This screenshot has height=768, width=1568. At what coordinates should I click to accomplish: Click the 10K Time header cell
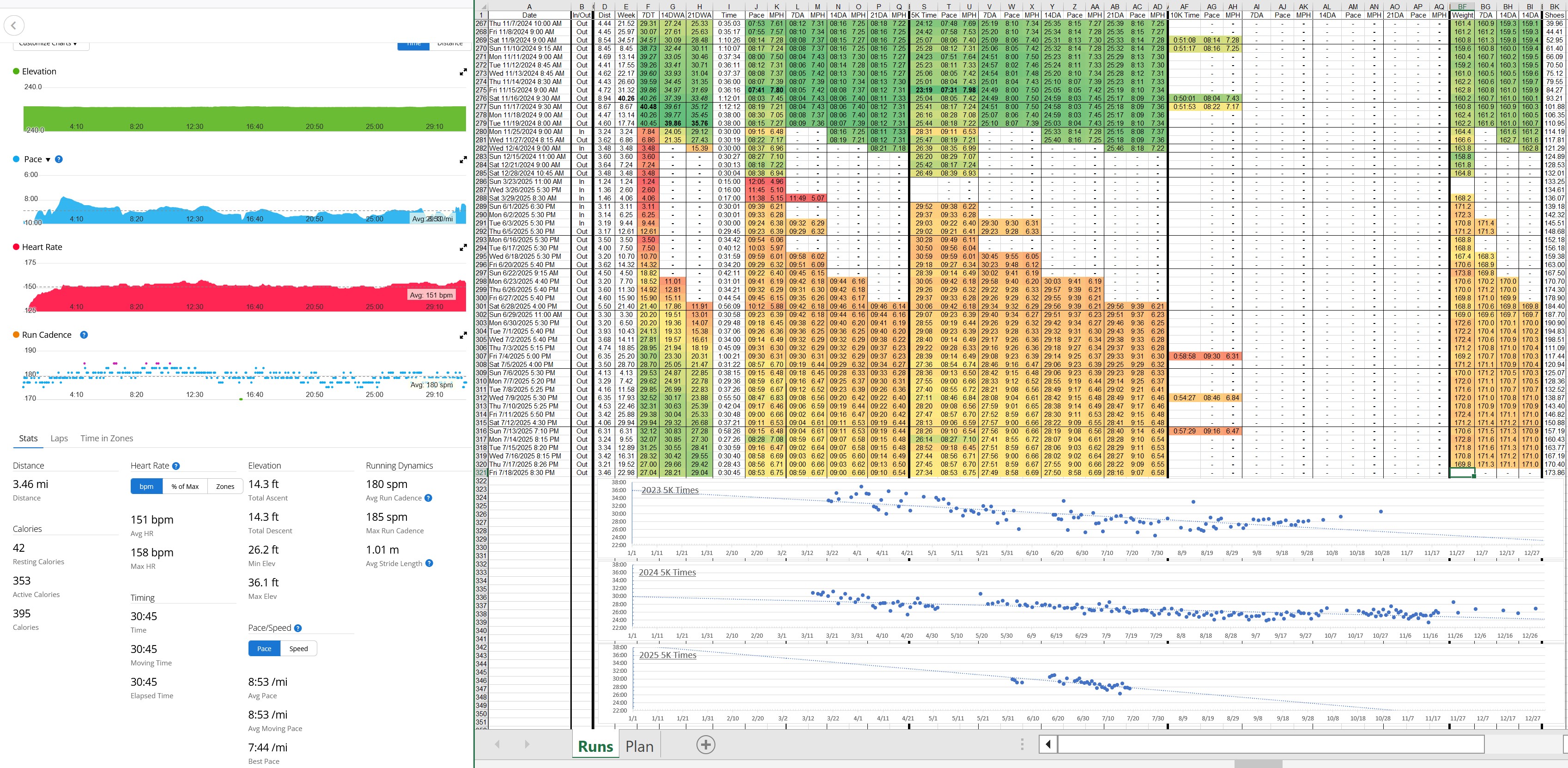coord(1184,15)
